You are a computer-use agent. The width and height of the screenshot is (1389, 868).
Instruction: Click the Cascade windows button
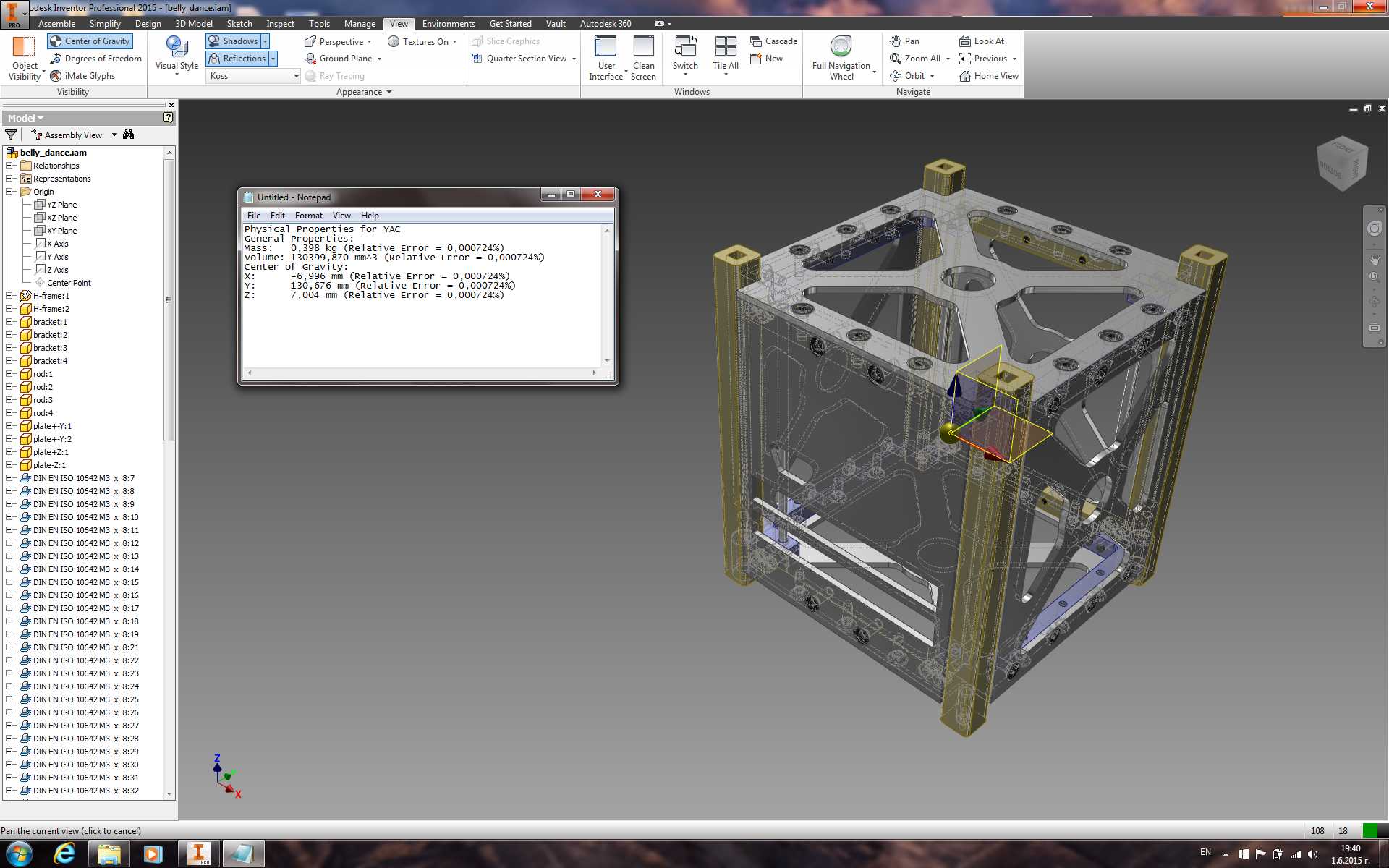click(773, 41)
